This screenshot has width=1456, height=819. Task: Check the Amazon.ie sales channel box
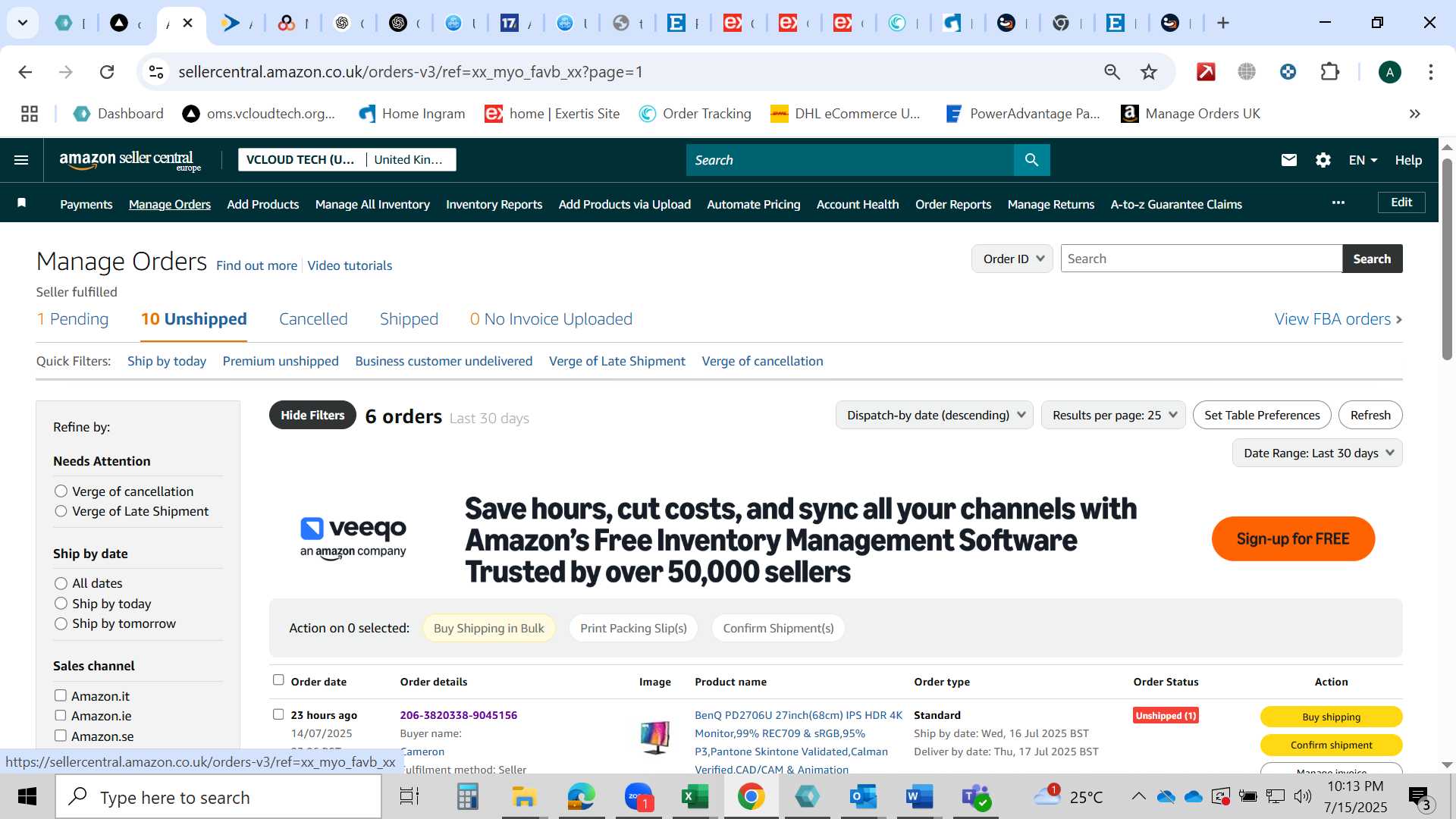pos(61,715)
